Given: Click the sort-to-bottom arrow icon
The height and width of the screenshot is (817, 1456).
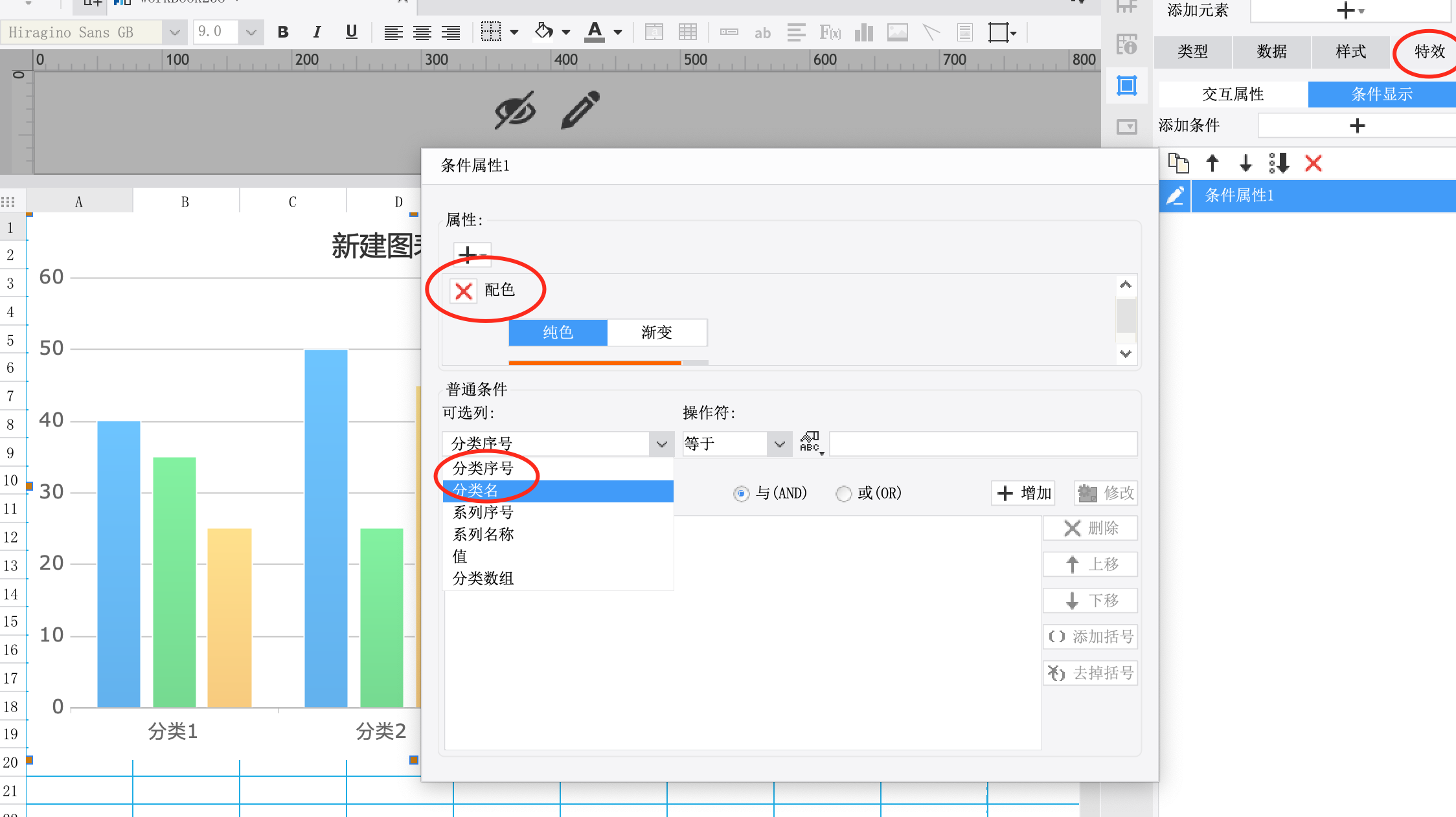Looking at the screenshot, I should (x=1279, y=163).
